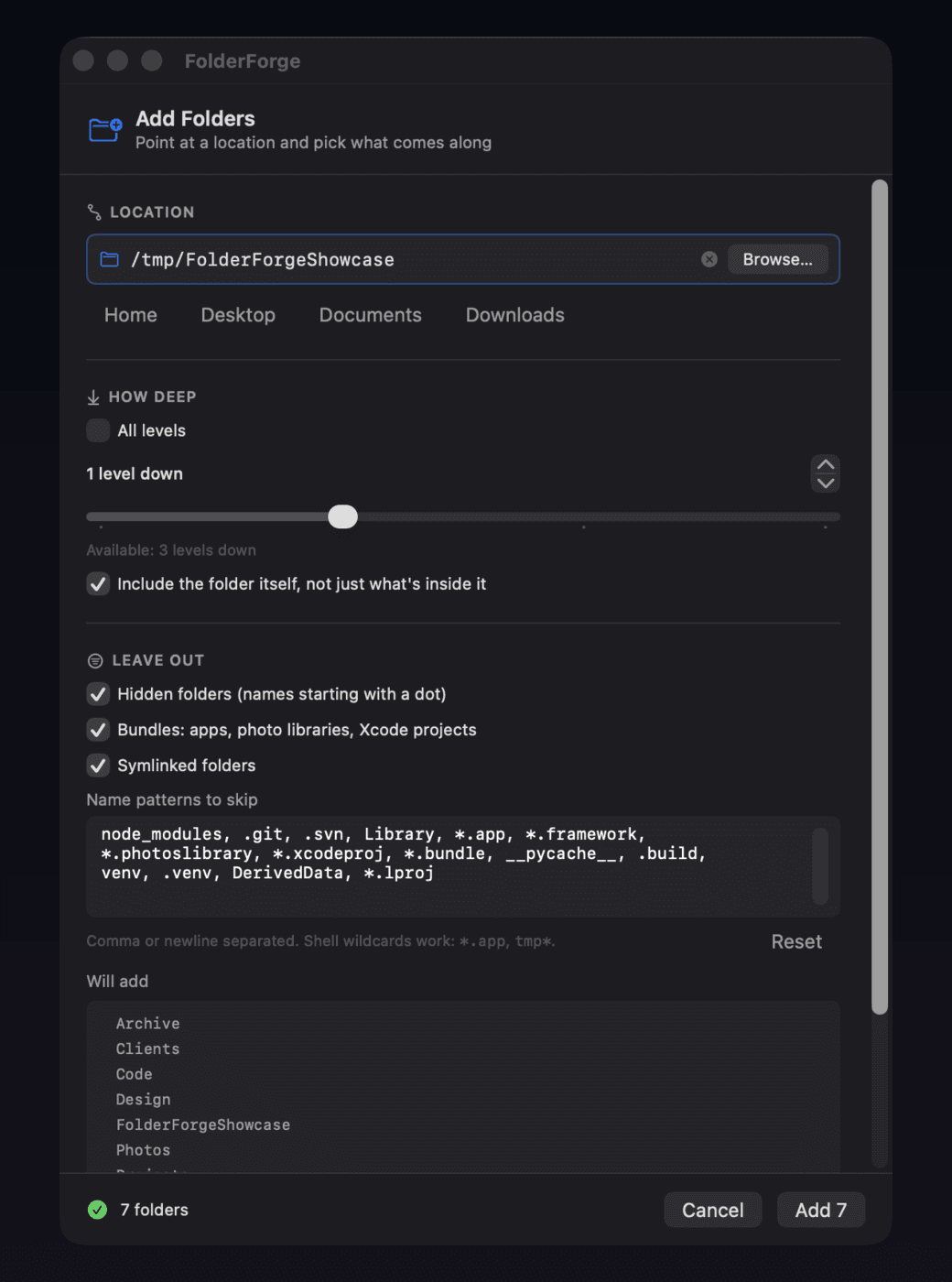Click the Cancel button

tap(713, 1211)
